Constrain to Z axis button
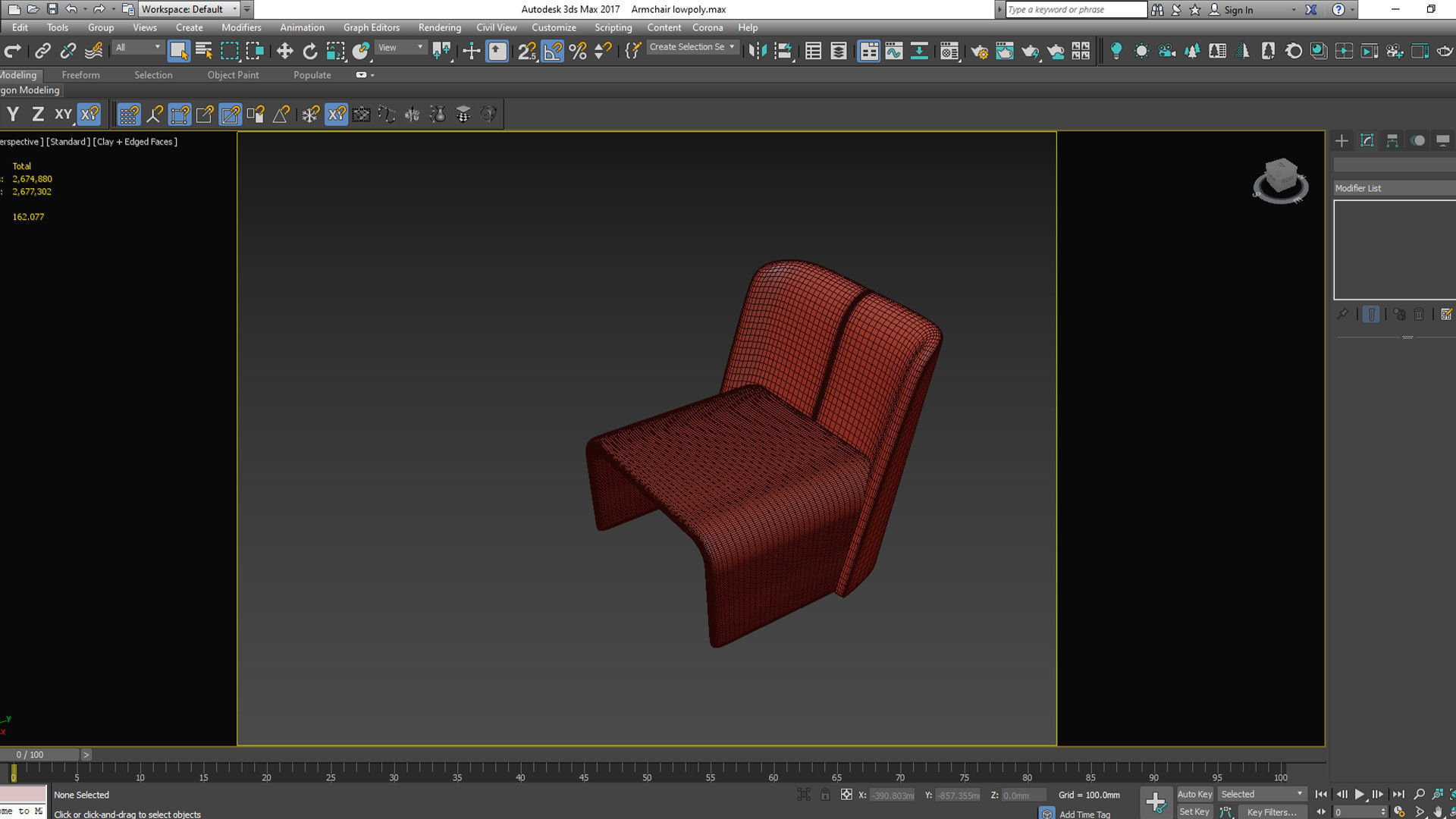 pos(38,115)
